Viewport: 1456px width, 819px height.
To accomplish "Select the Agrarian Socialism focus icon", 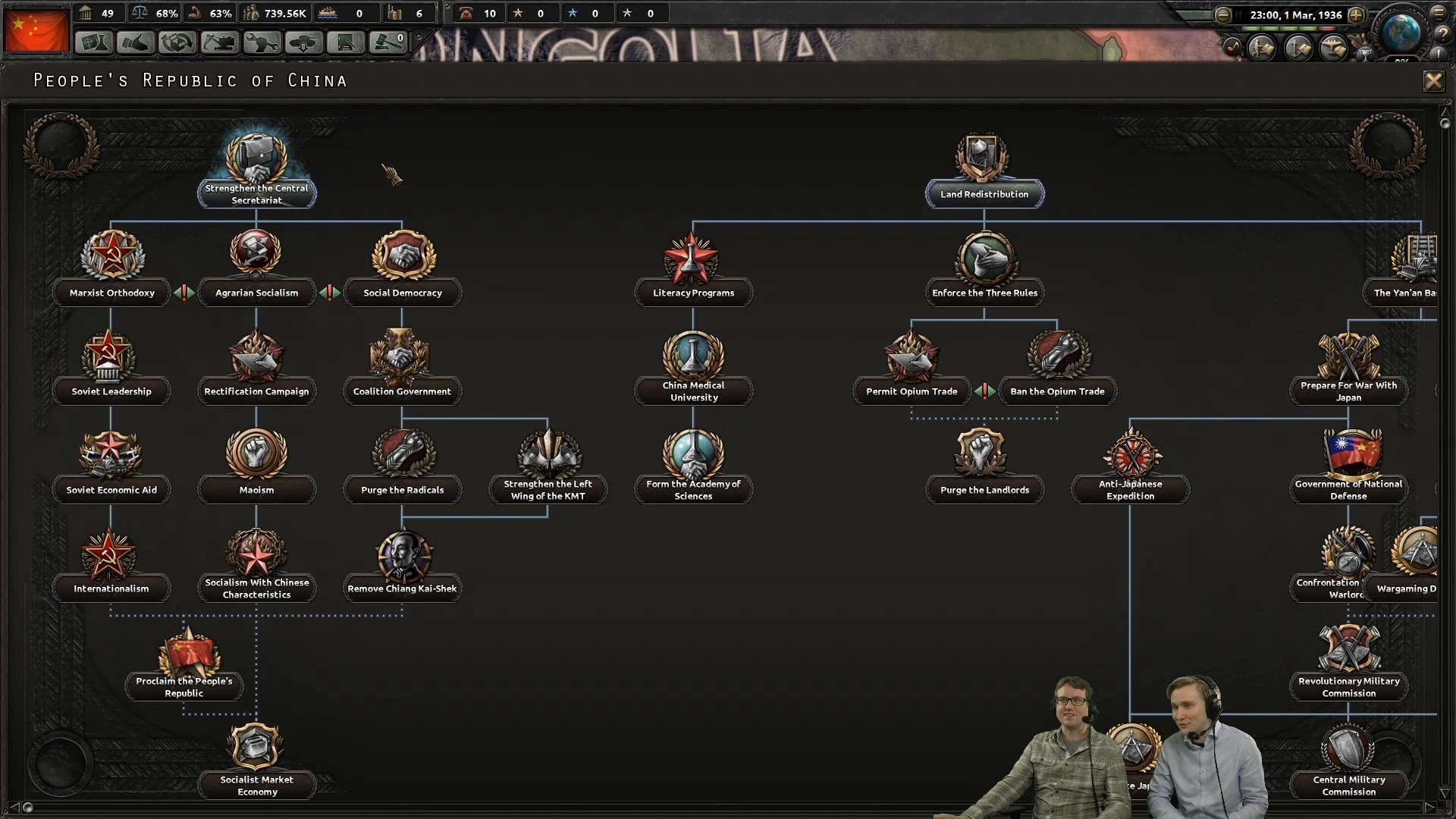I will (256, 254).
